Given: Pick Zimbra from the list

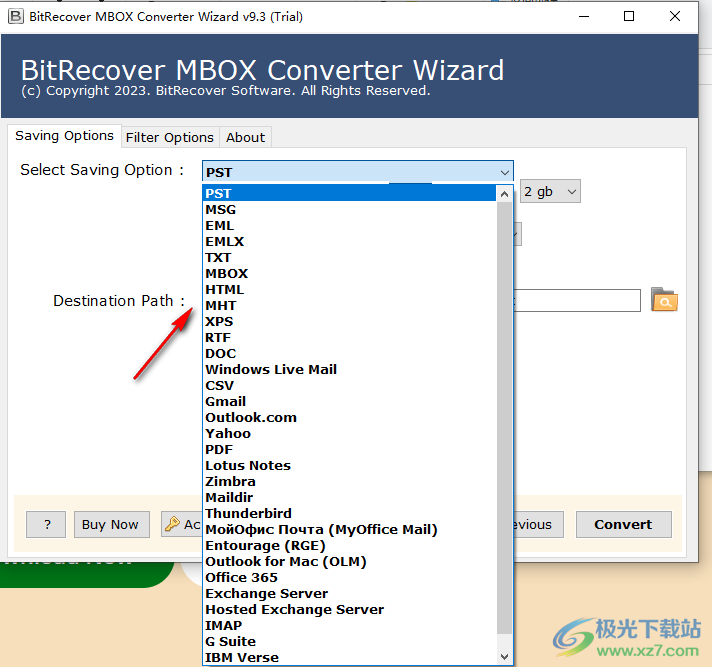Looking at the screenshot, I should pos(349,481).
